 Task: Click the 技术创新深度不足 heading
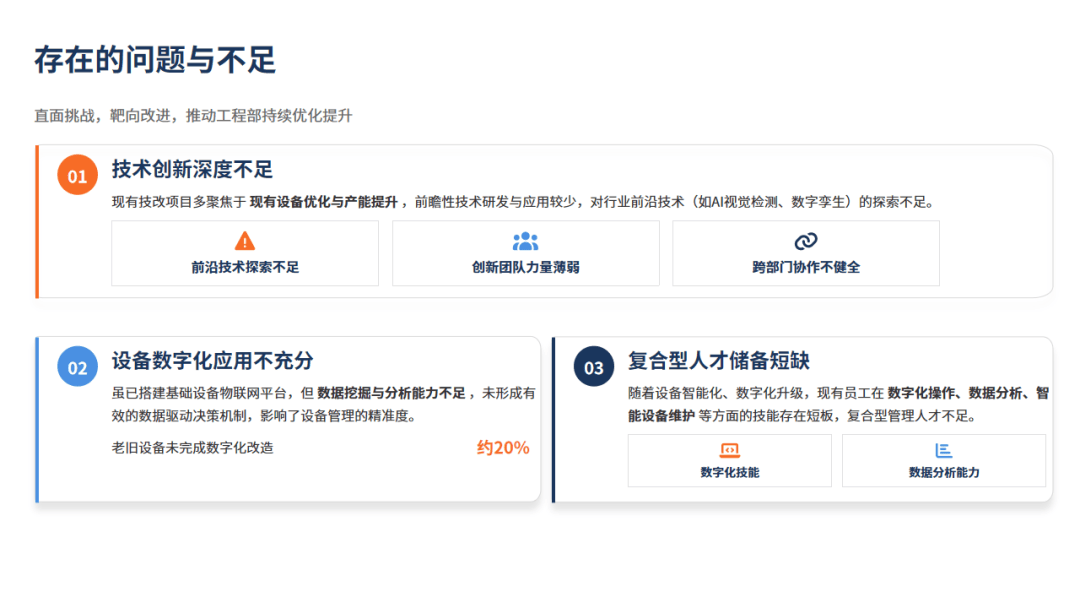click(x=192, y=169)
